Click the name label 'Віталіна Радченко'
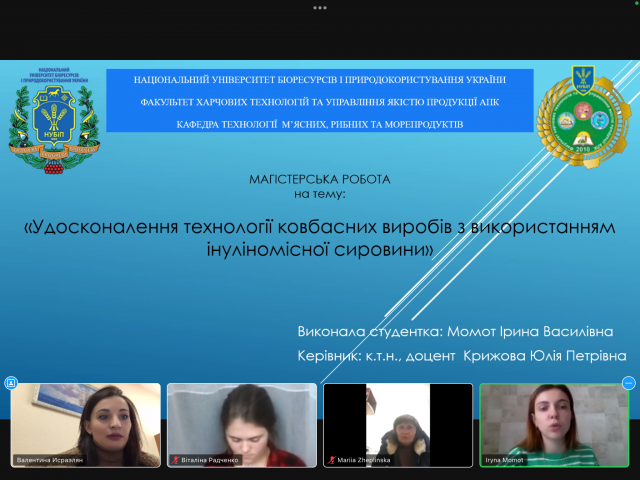The height and width of the screenshot is (480, 640). pos(210,460)
